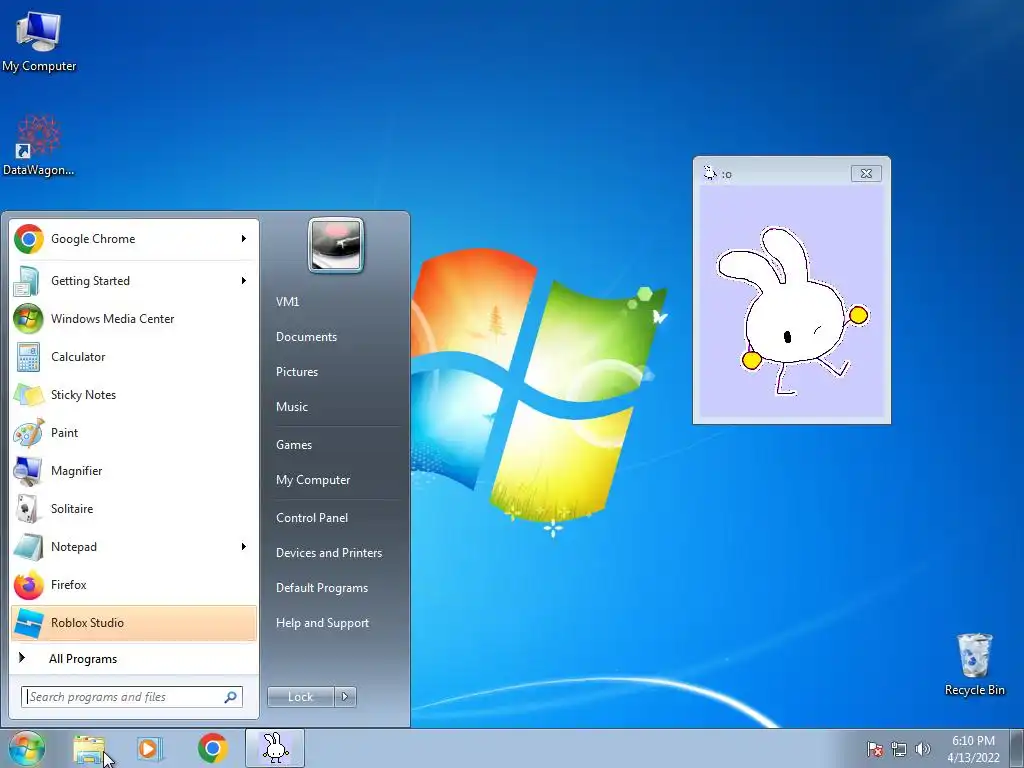Click the Start orb button

[x=26, y=748]
